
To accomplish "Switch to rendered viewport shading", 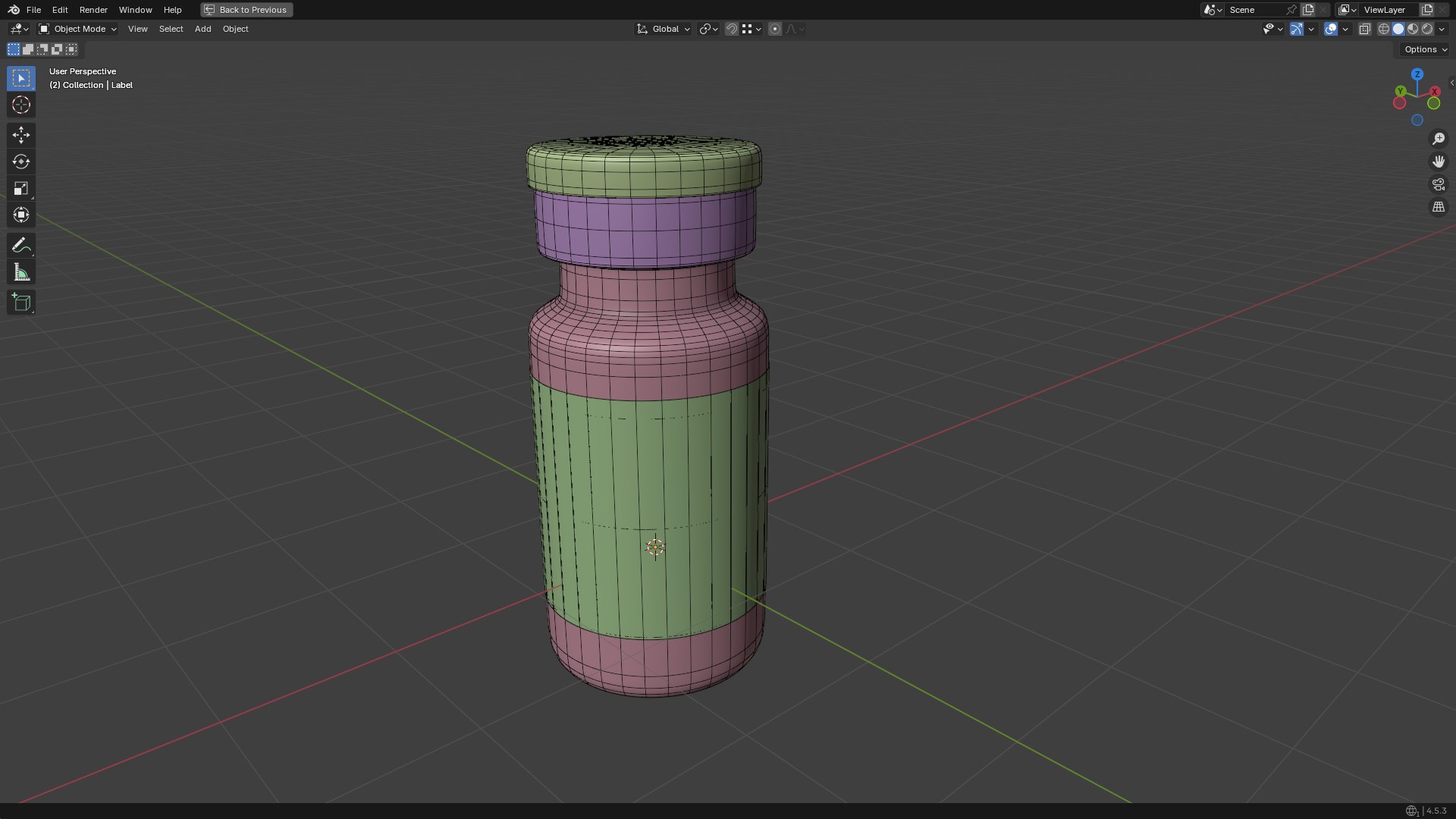I will (1427, 29).
